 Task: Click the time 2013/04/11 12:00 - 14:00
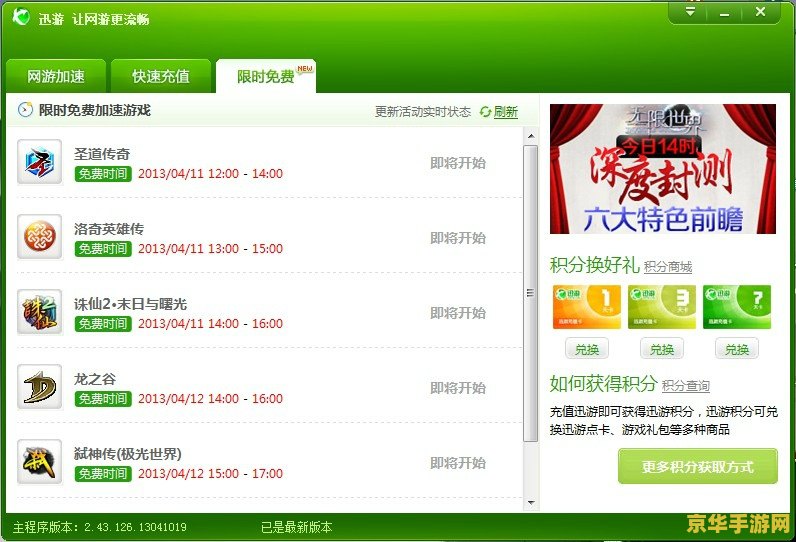point(211,174)
